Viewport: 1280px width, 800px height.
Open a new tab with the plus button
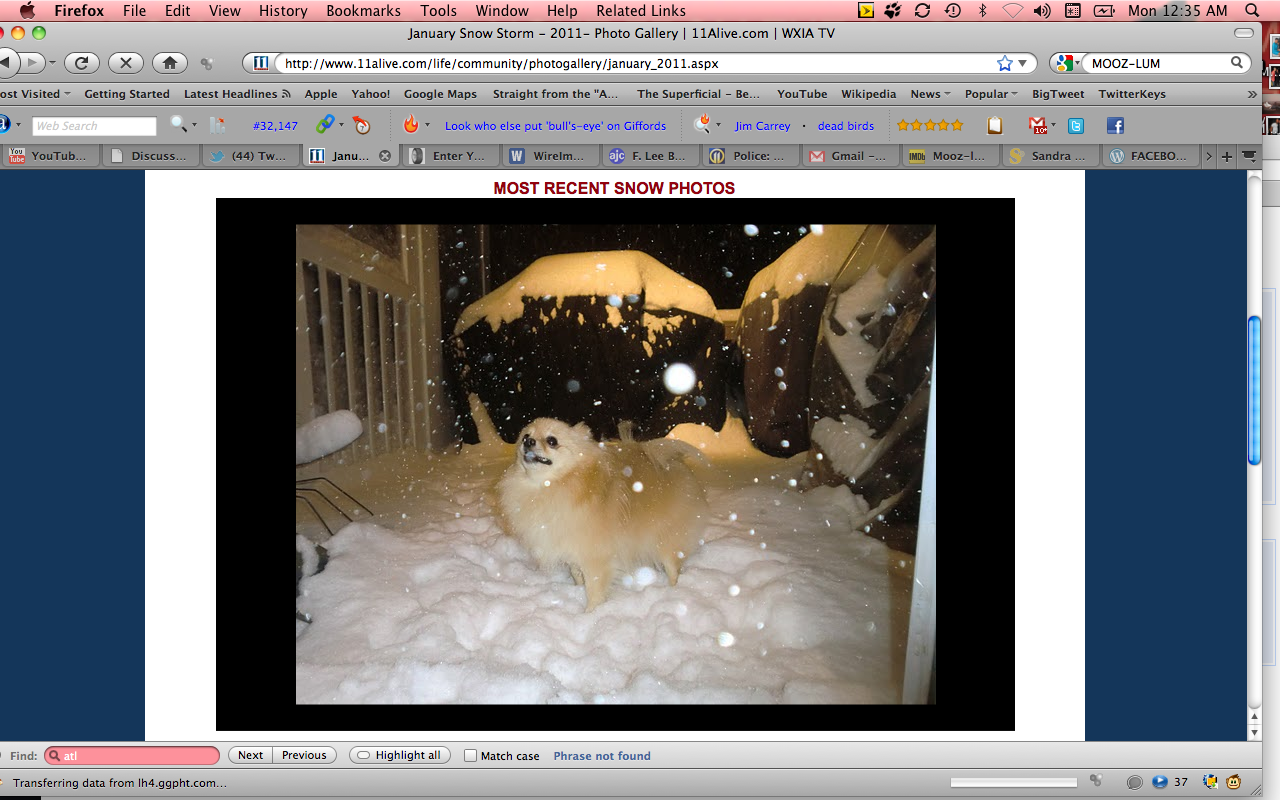pyautogui.click(x=1227, y=156)
